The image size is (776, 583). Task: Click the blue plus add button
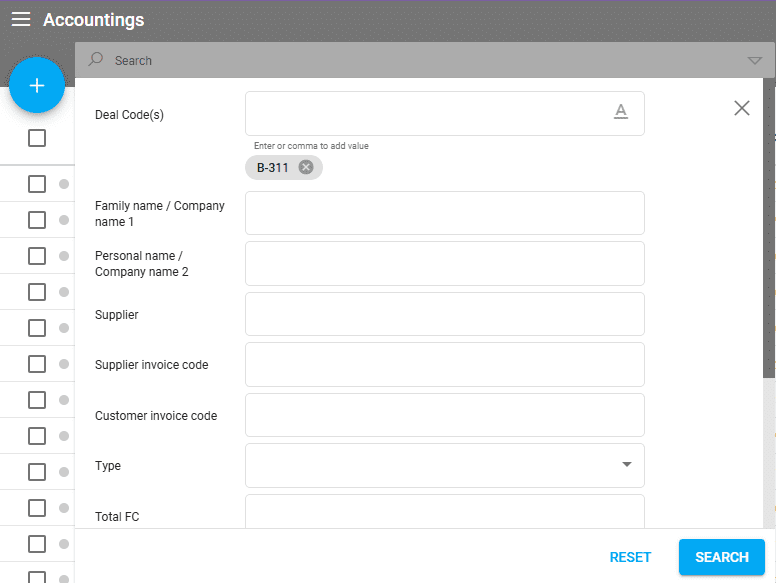[37, 86]
